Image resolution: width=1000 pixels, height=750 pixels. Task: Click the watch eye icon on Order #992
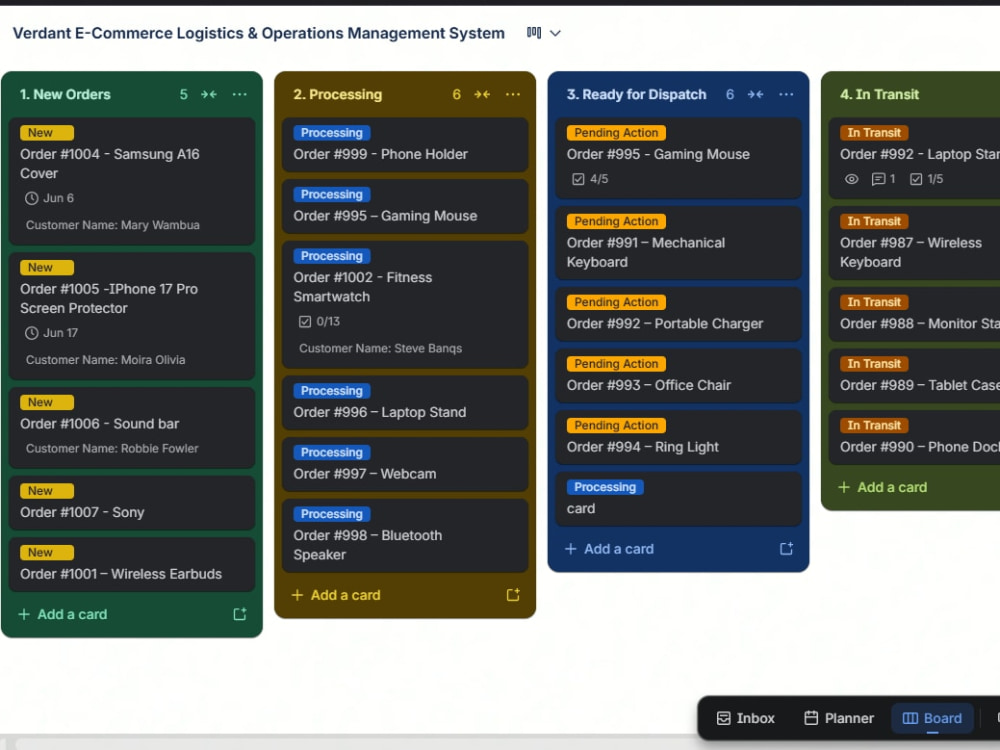pos(851,179)
